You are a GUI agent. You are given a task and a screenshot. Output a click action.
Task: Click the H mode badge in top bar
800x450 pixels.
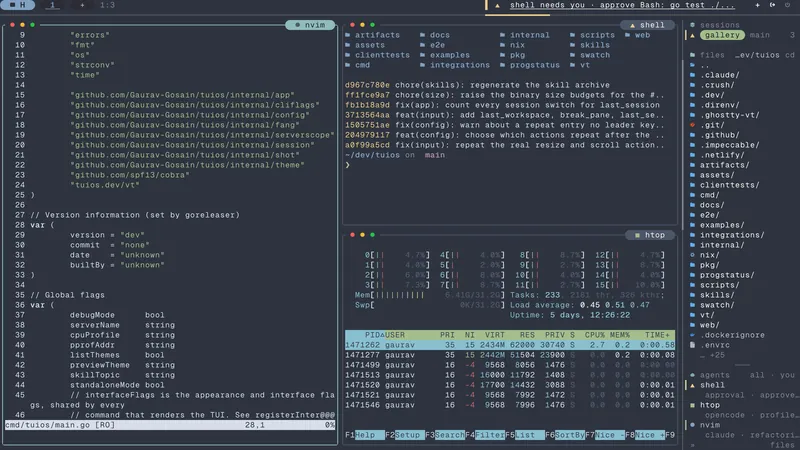pyautogui.click(x=18, y=5)
